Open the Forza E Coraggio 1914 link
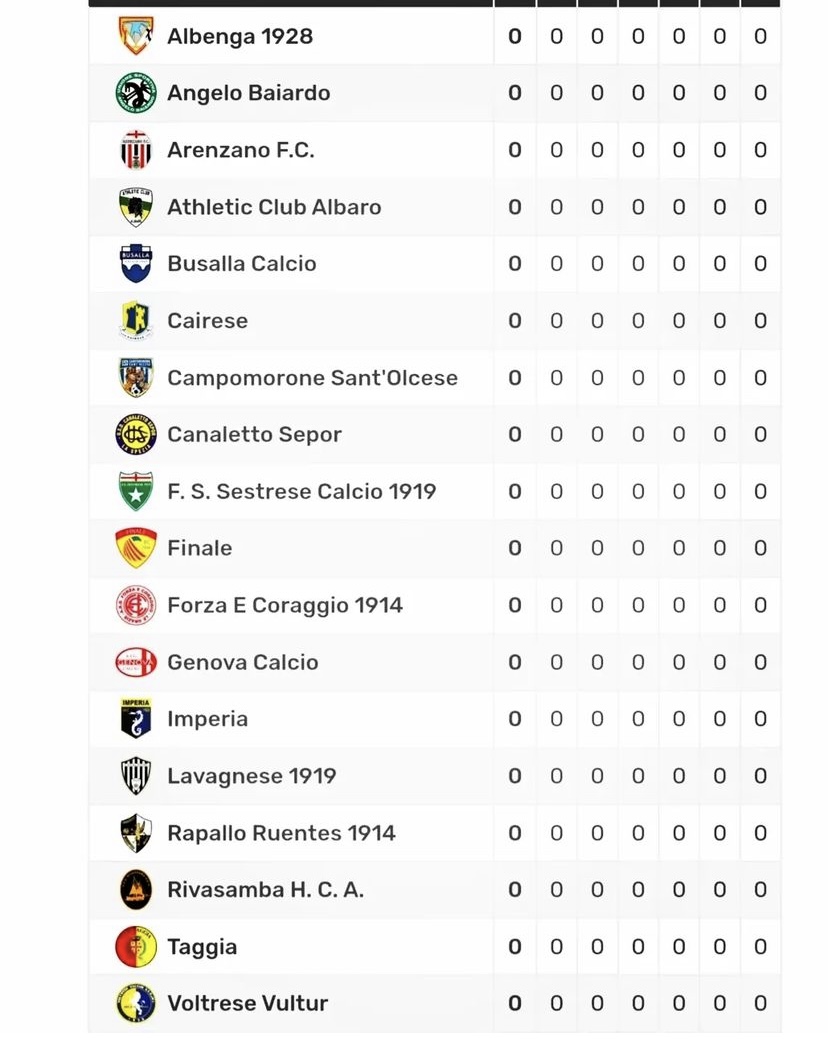 point(285,605)
